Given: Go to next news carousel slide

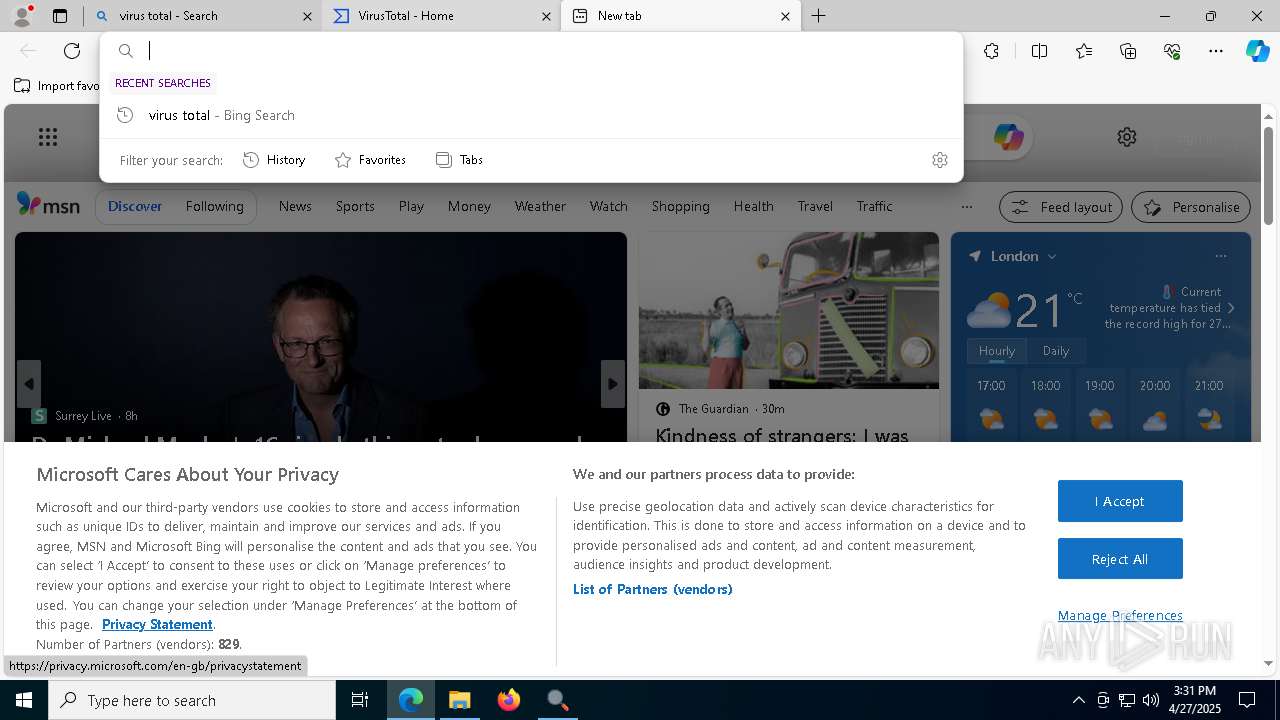Looking at the screenshot, I should click(613, 384).
